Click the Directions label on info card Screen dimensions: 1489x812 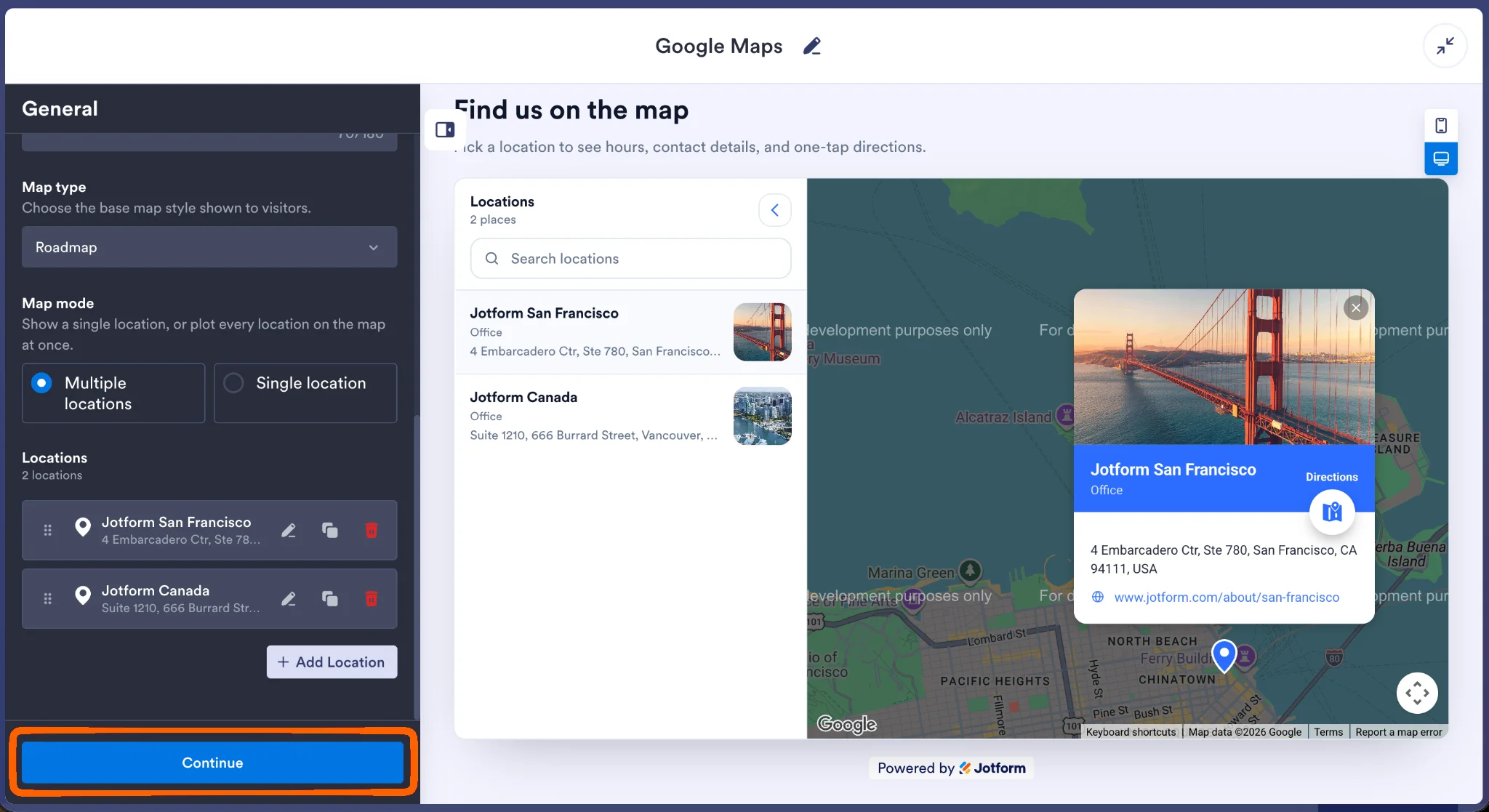[x=1331, y=477]
